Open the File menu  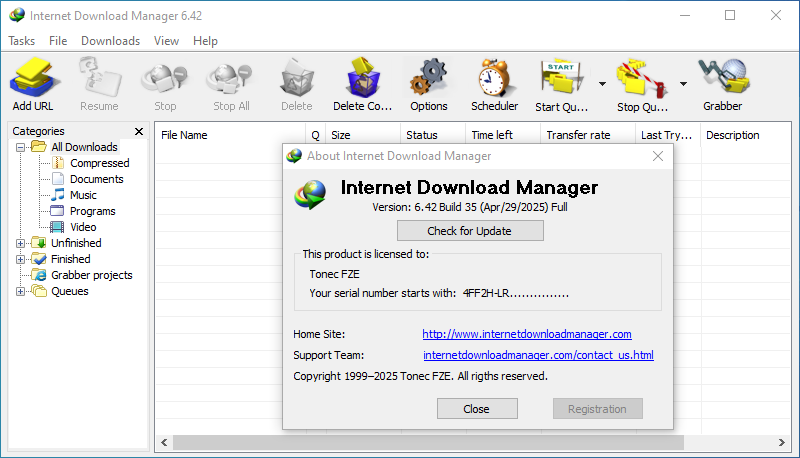pyautogui.click(x=58, y=41)
